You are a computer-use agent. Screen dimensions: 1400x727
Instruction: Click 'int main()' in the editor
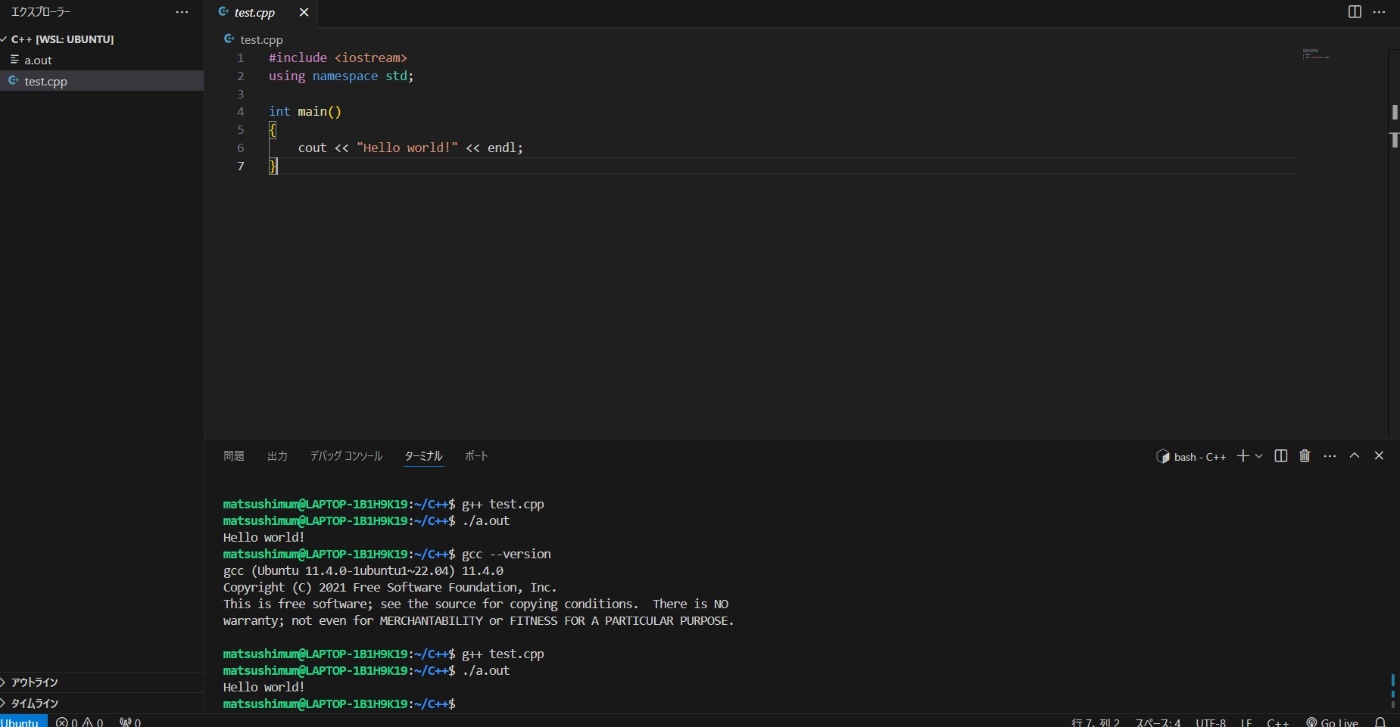coord(305,112)
